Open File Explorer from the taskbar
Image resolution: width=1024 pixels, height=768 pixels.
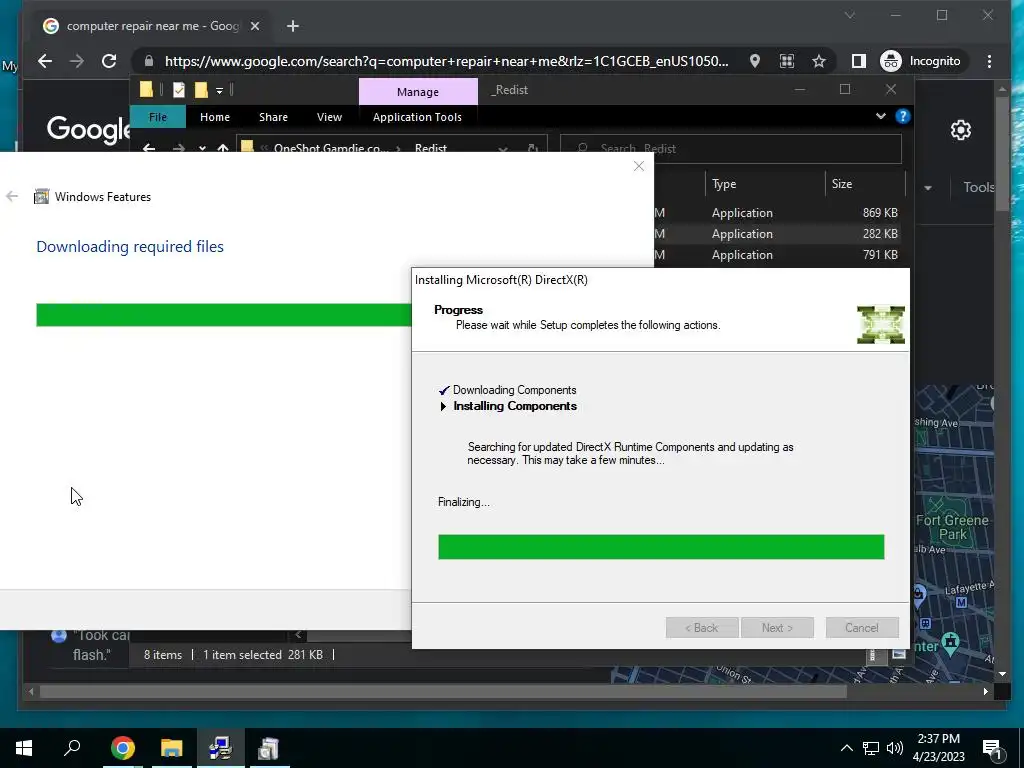[172, 748]
